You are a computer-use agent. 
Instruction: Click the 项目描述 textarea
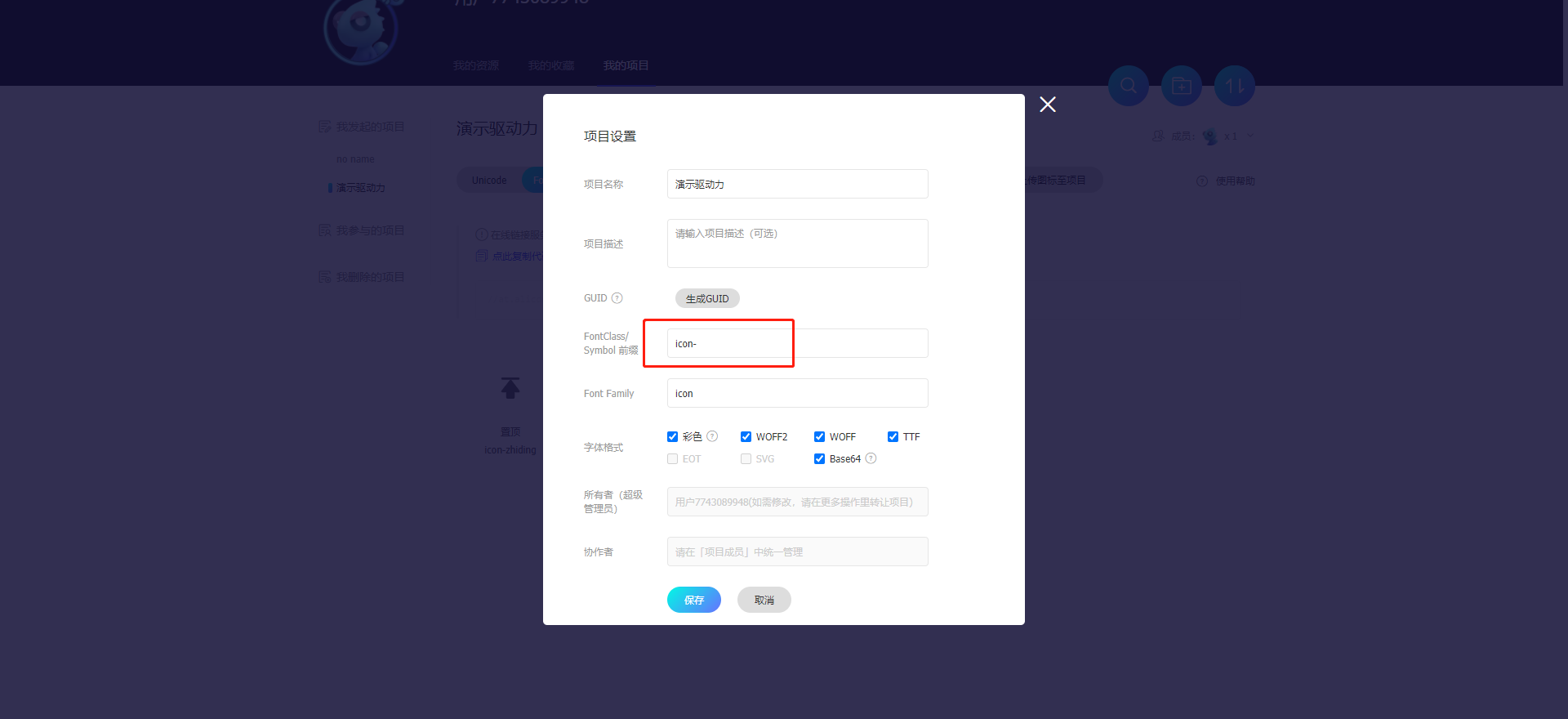798,243
